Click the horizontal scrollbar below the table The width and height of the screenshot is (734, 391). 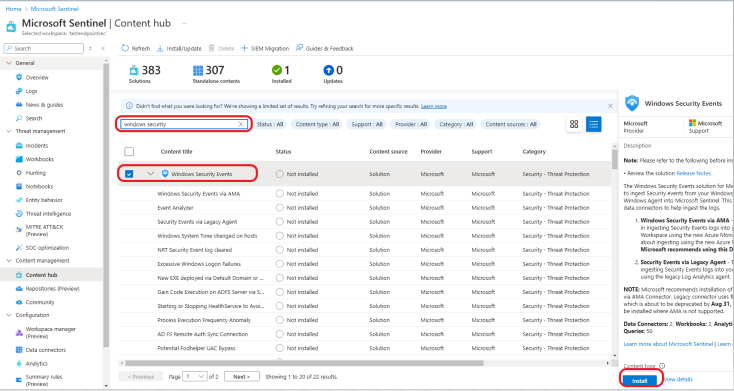[304, 363]
